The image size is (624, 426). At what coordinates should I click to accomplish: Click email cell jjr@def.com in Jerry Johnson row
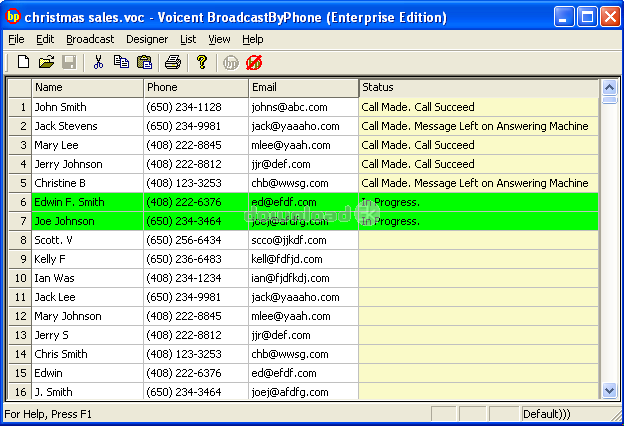[x=303, y=164]
